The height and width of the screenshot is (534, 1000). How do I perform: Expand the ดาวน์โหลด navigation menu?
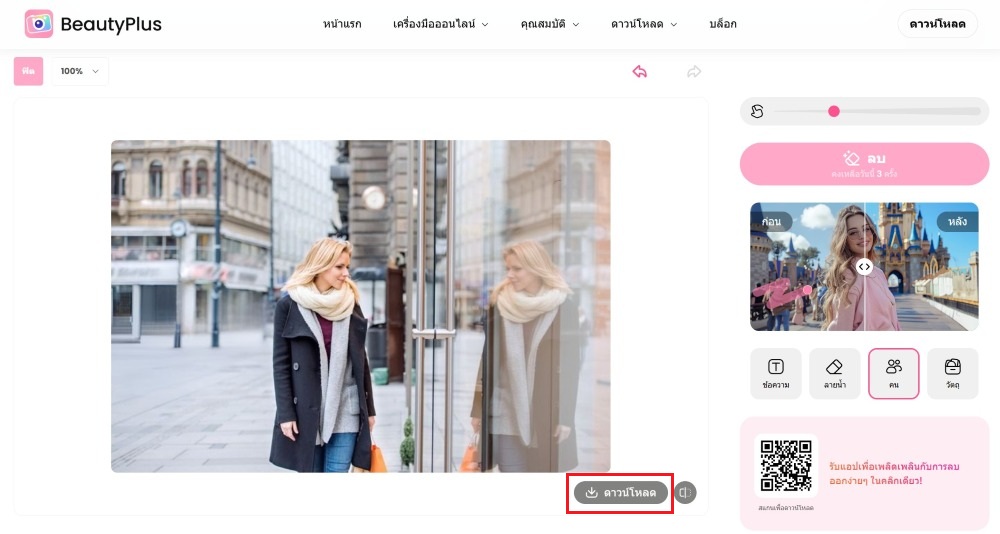pyautogui.click(x=643, y=24)
